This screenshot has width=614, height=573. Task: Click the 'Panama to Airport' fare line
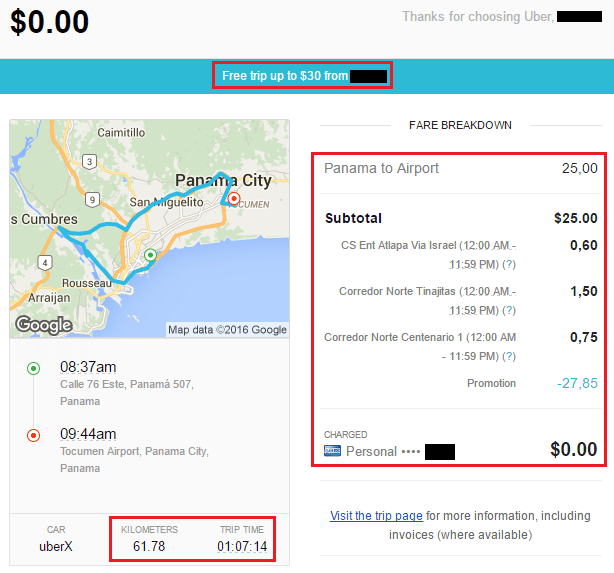coord(460,168)
